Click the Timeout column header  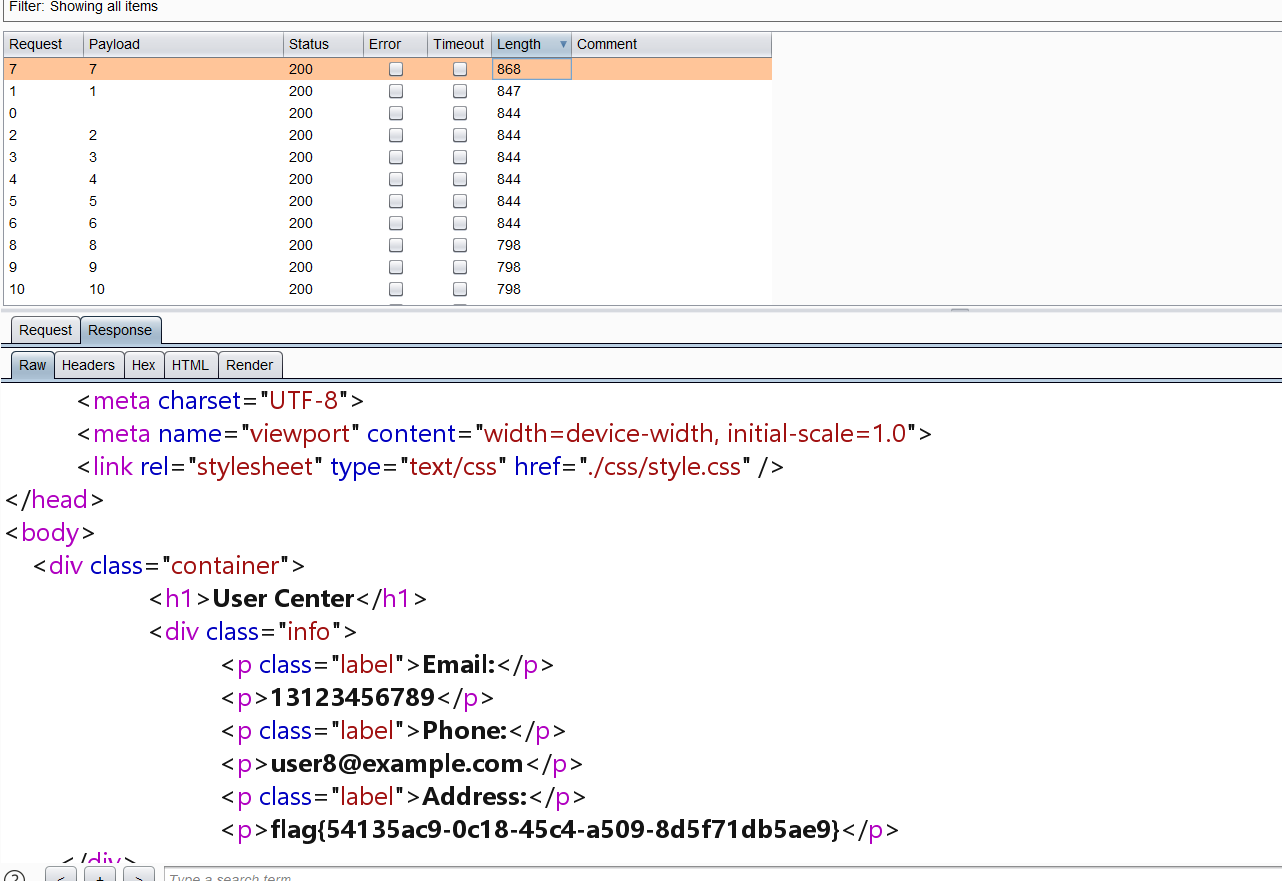[x=460, y=44]
